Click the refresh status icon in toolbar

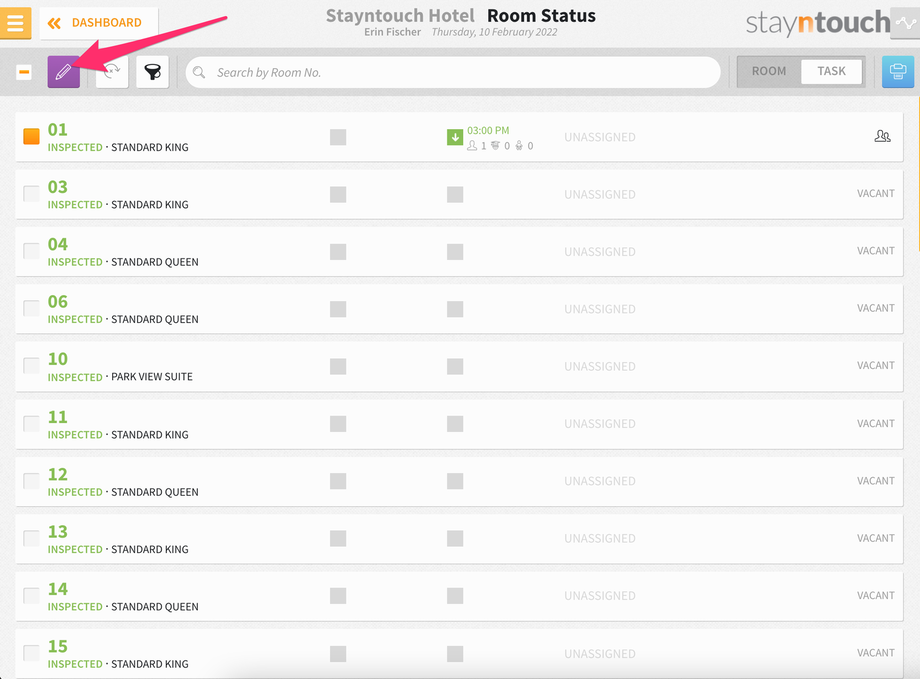(x=111, y=72)
